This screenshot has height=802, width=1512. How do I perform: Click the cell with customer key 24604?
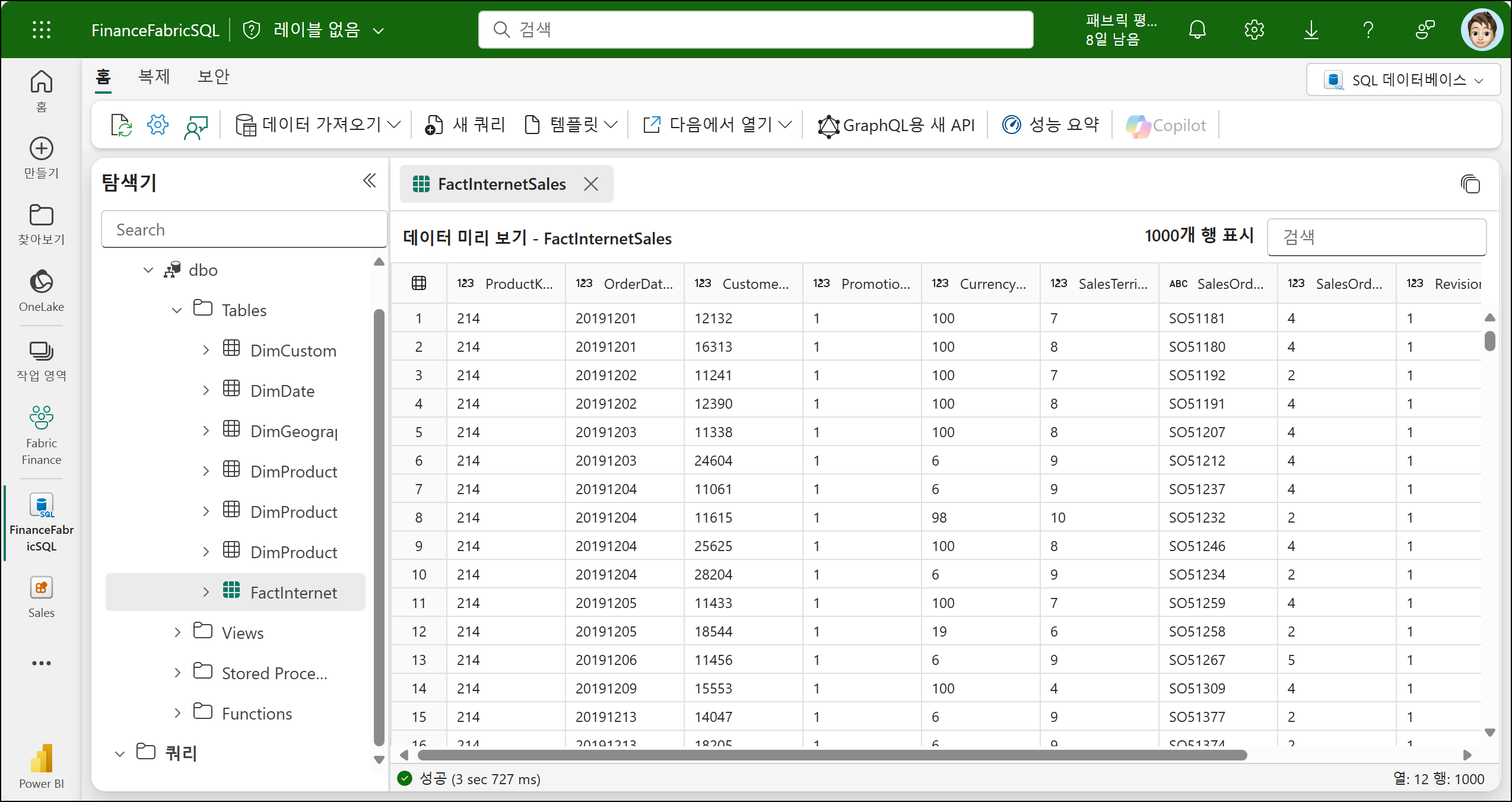744,461
